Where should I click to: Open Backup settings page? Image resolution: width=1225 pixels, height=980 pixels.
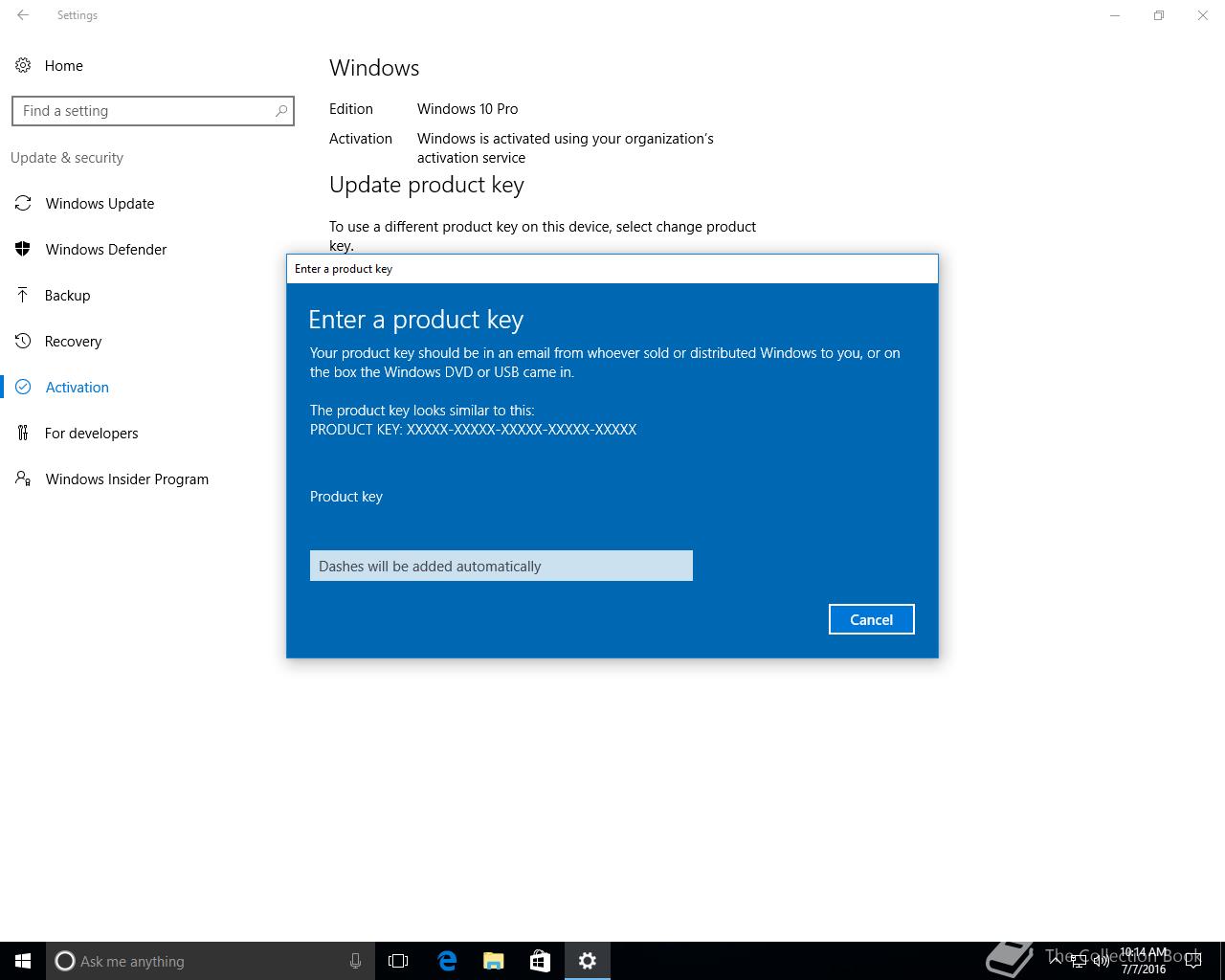67,295
